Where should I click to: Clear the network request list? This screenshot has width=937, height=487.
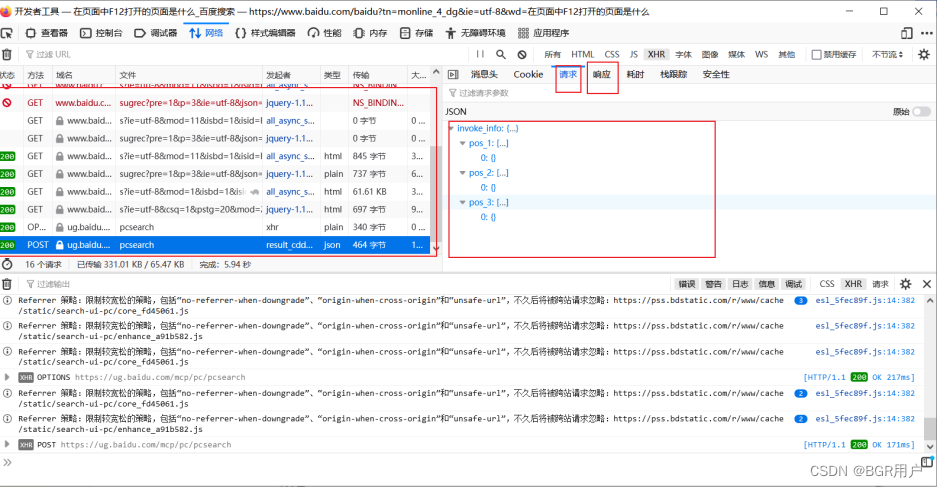pyautogui.click(x=7, y=54)
